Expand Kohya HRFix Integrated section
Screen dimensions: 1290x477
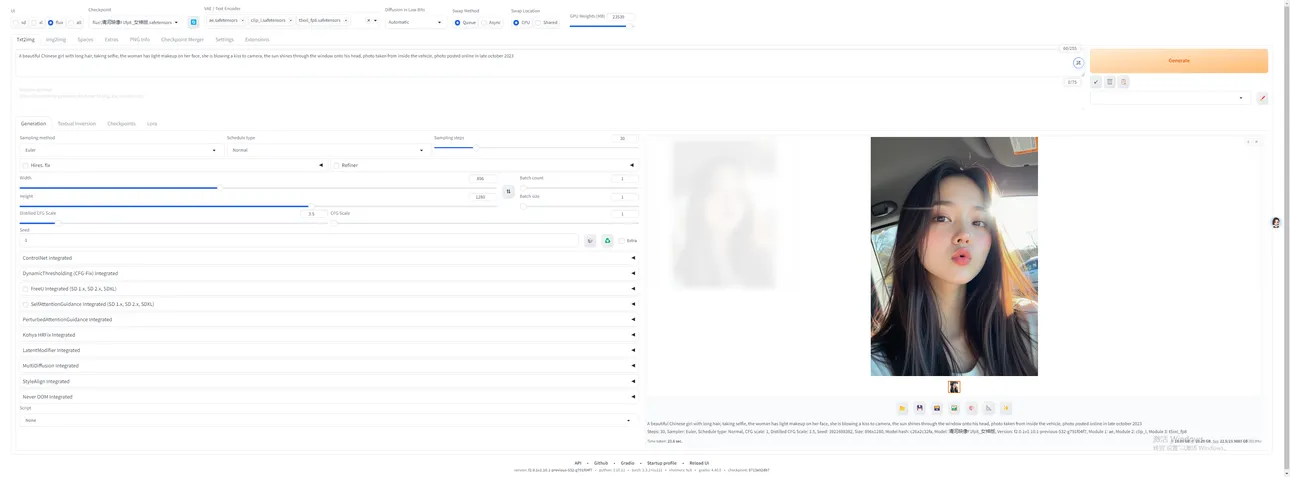[x=327, y=335]
